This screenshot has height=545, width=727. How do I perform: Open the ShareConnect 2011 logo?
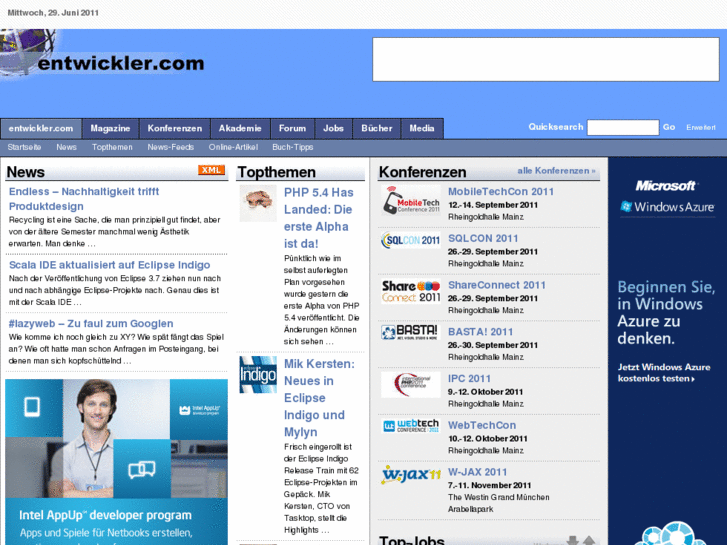coord(411,291)
